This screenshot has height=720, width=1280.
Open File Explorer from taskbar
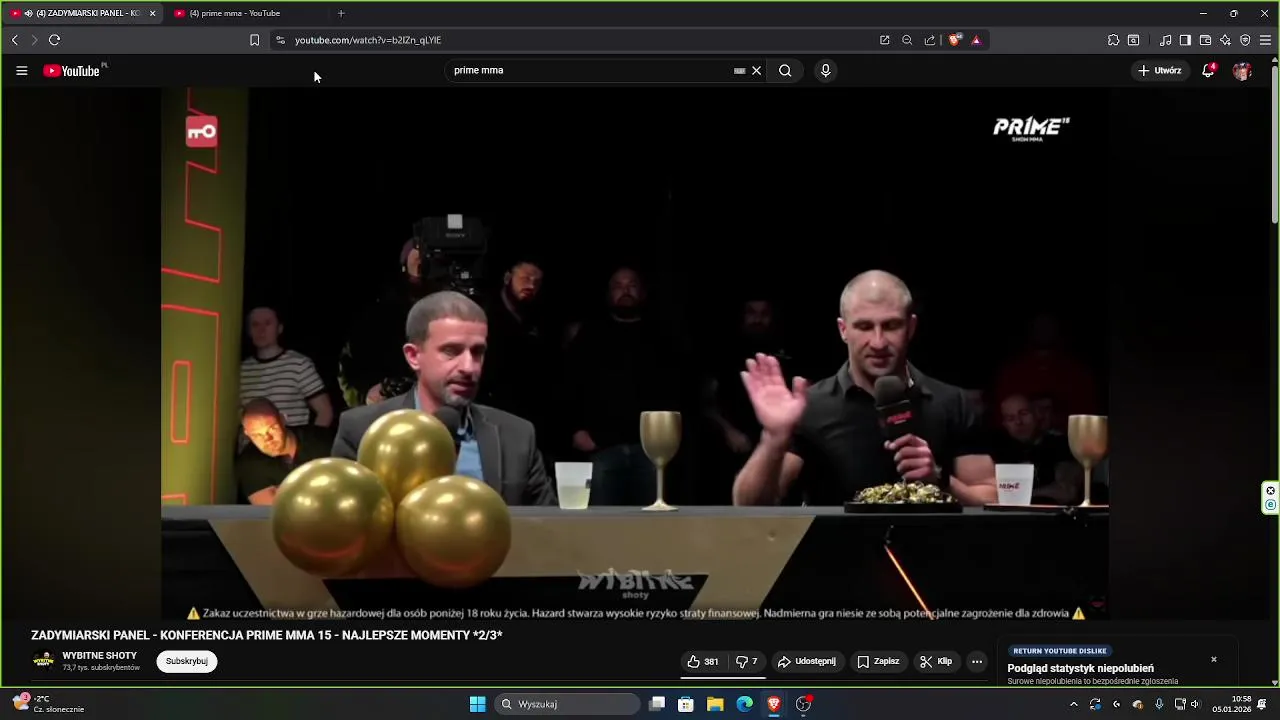coord(715,704)
